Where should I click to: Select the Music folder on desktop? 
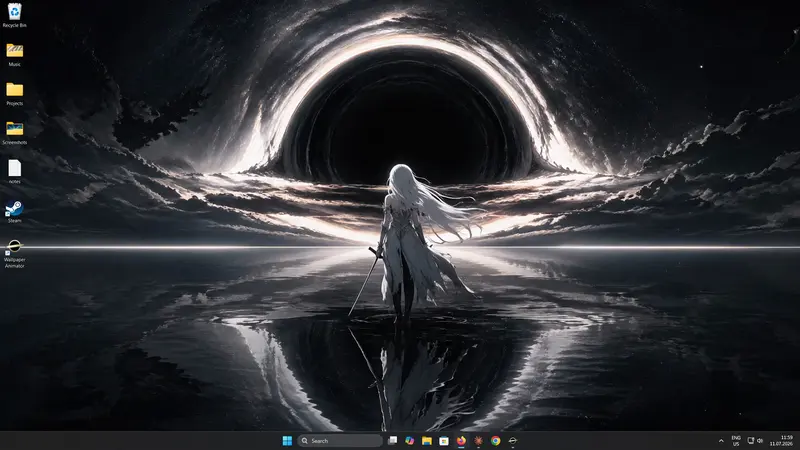(14, 55)
